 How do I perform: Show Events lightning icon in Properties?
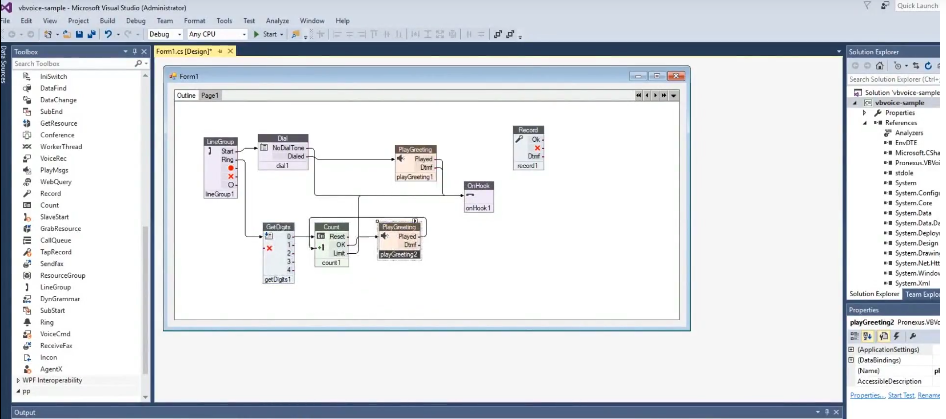point(897,336)
